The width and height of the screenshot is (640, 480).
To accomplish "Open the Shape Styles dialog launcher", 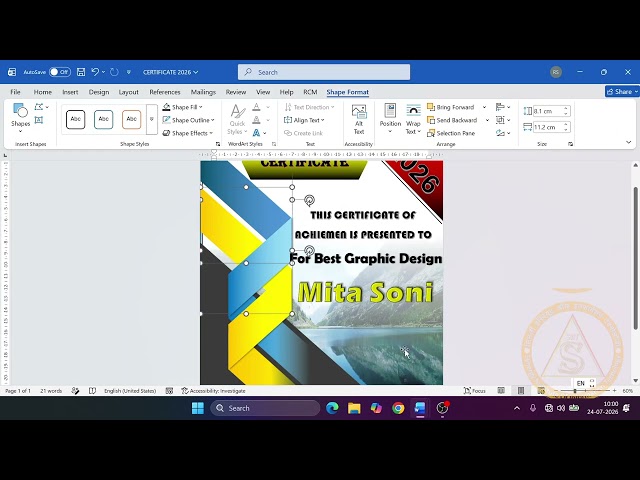I will (218, 144).
